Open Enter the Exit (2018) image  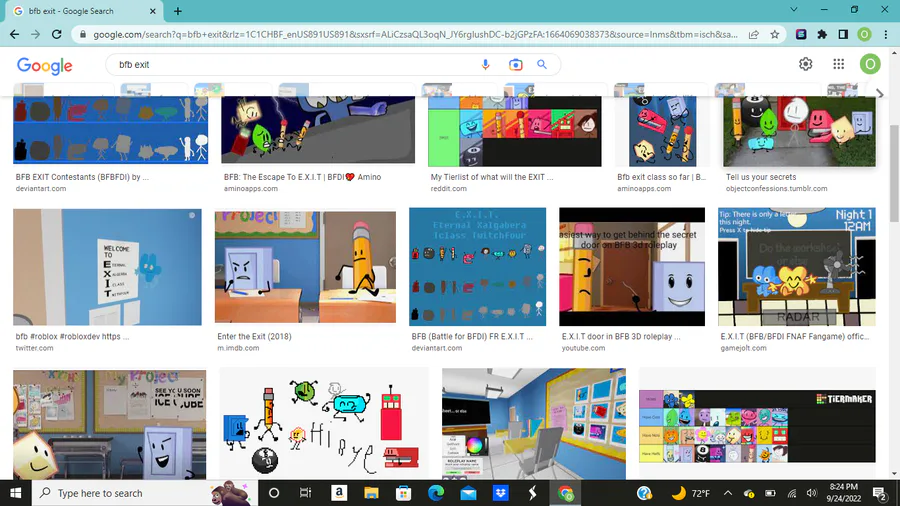tap(305, 267)
